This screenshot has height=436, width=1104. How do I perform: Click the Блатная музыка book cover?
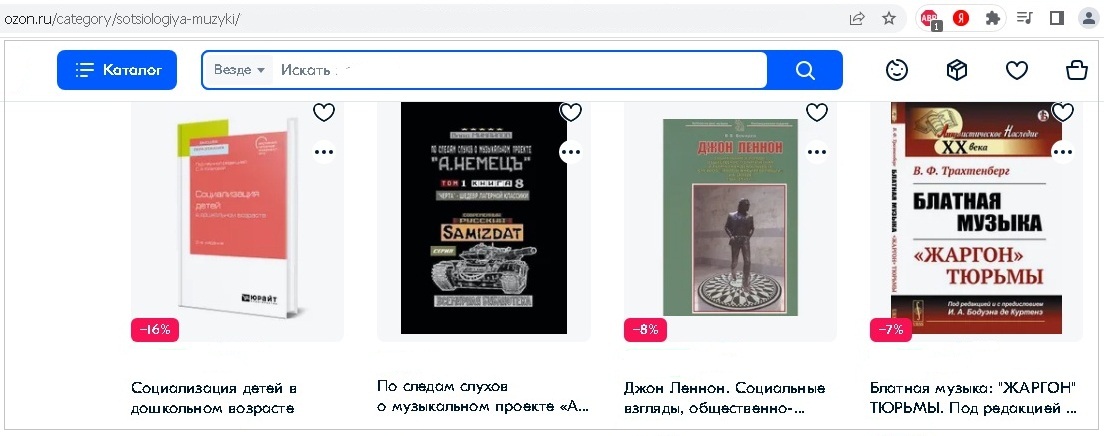977,218
